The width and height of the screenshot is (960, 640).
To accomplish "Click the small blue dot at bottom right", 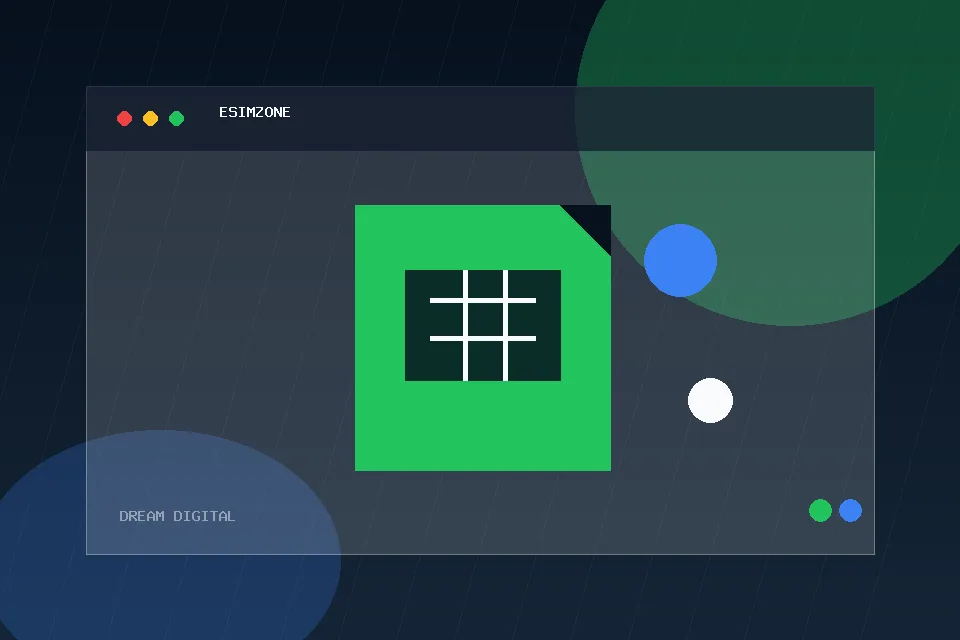I will (850, 510).
